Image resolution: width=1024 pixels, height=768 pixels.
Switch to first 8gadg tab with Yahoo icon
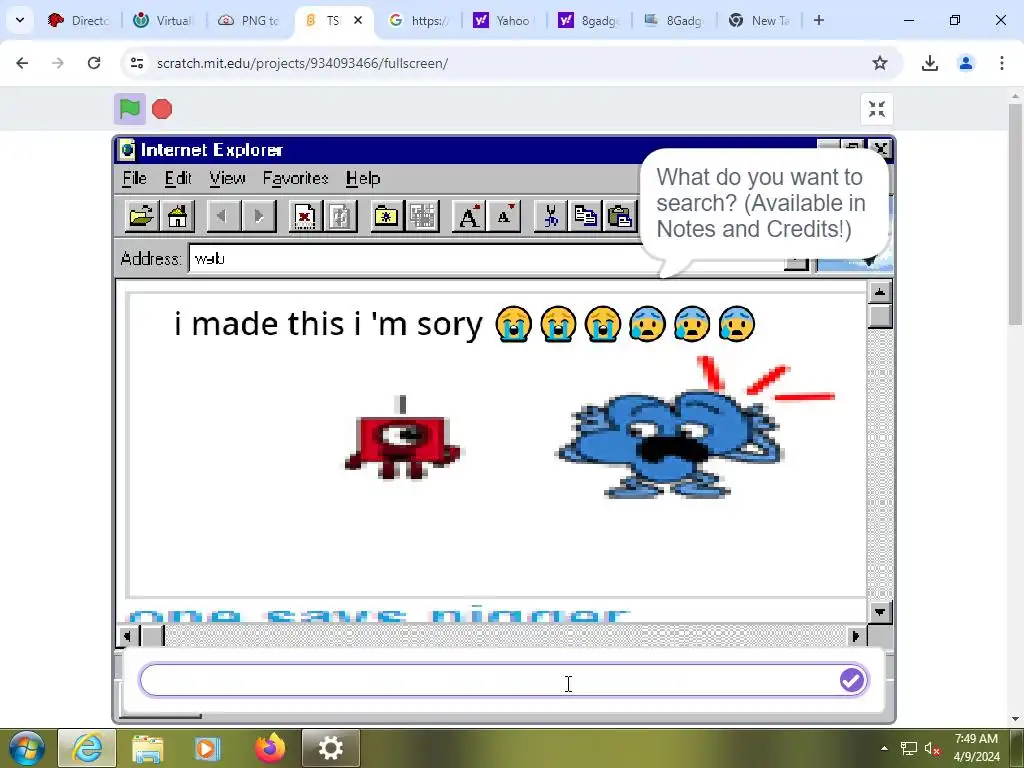click(588, 20)
